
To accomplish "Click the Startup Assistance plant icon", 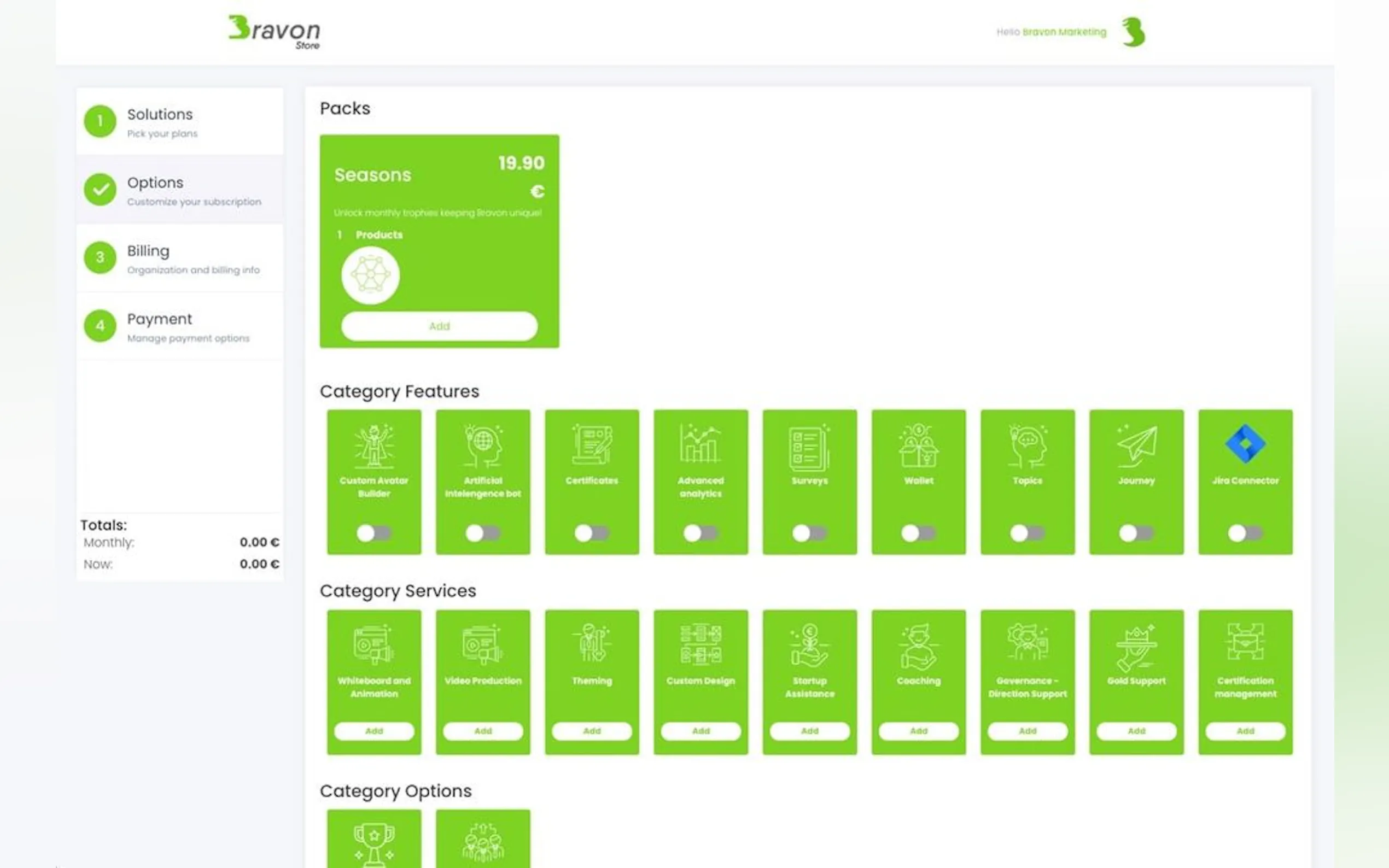I will 810,646.
